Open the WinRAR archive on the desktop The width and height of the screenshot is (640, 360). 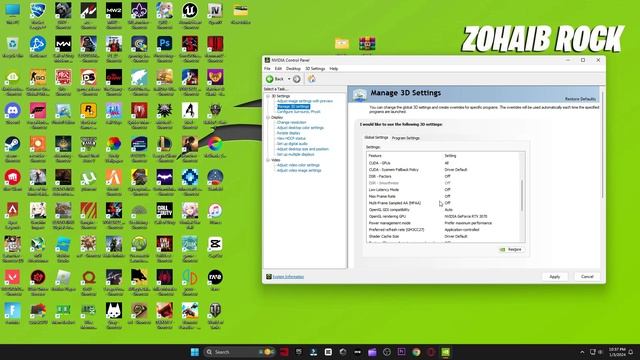point(367,44)
